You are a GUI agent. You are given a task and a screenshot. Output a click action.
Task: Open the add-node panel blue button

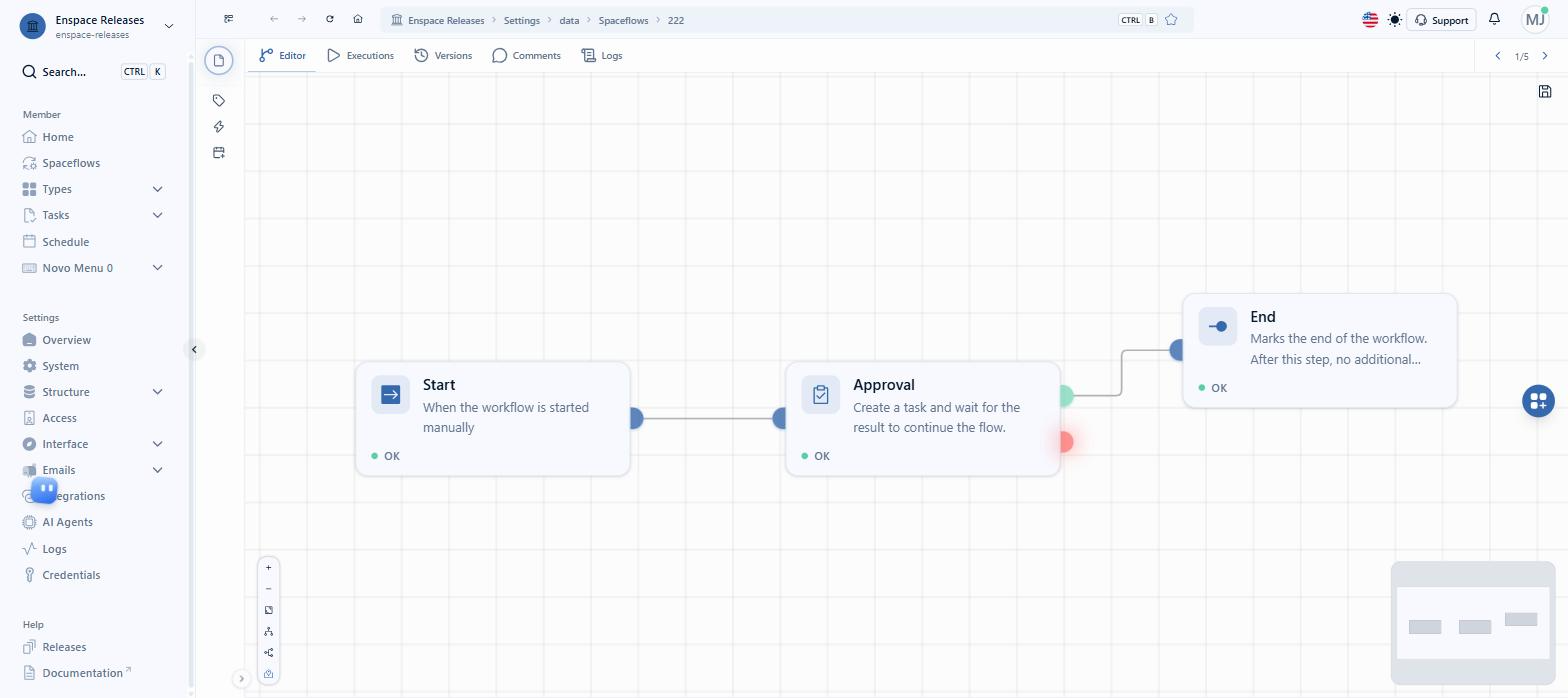click(1538, 401)
